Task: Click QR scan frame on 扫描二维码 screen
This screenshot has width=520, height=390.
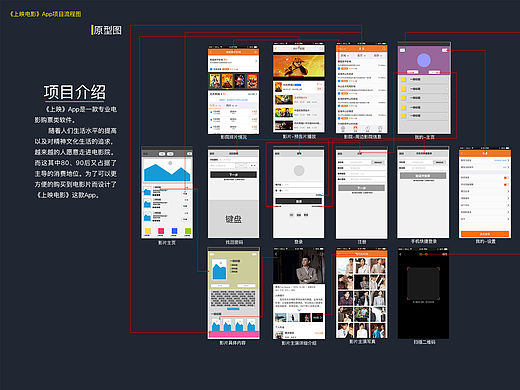Action: pyautogui.click(x=423, y=284)
